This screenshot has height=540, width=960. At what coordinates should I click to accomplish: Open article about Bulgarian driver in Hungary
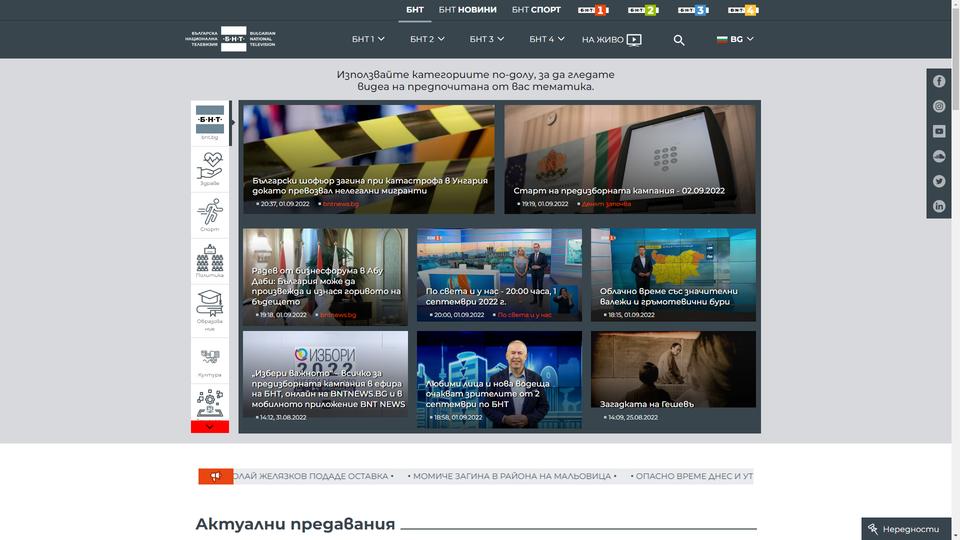369,159
